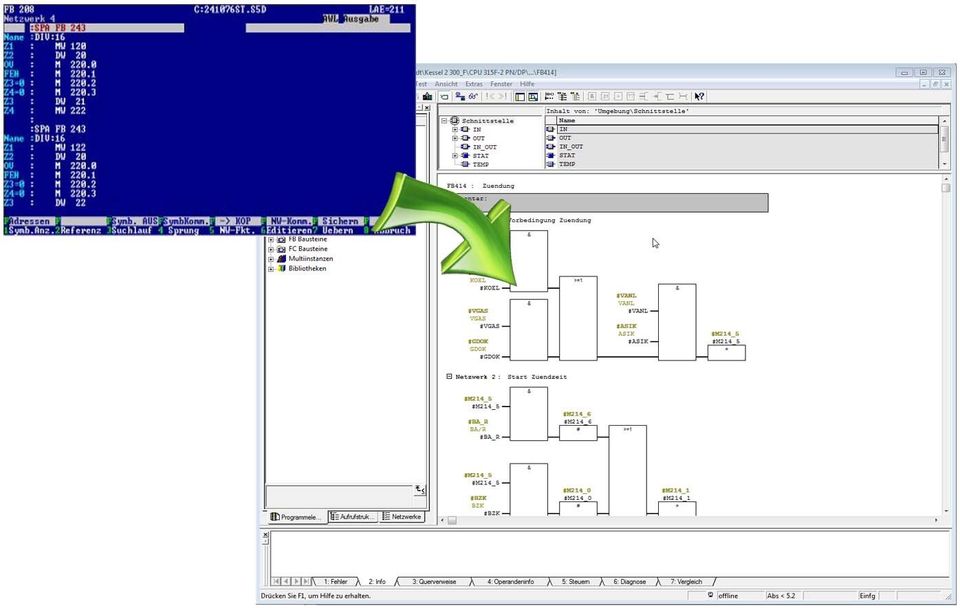Open the 3: Querverweise output tab
Screen dimensions: 960x608
434,582
